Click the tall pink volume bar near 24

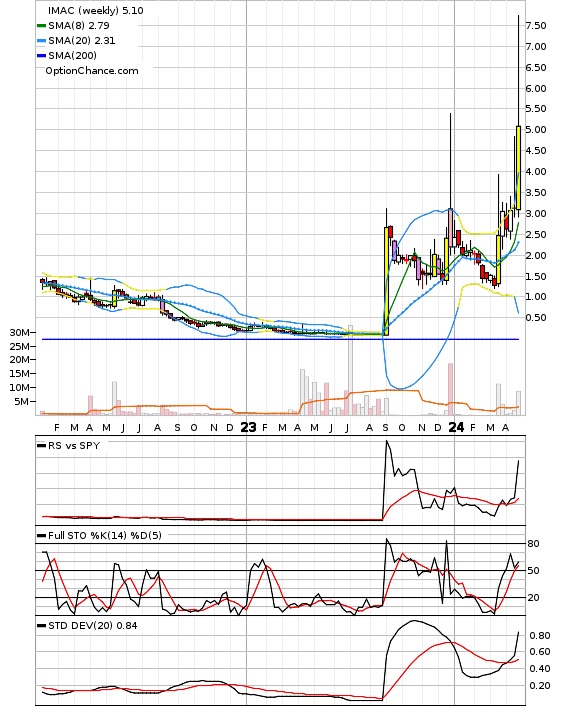(450, 389)
